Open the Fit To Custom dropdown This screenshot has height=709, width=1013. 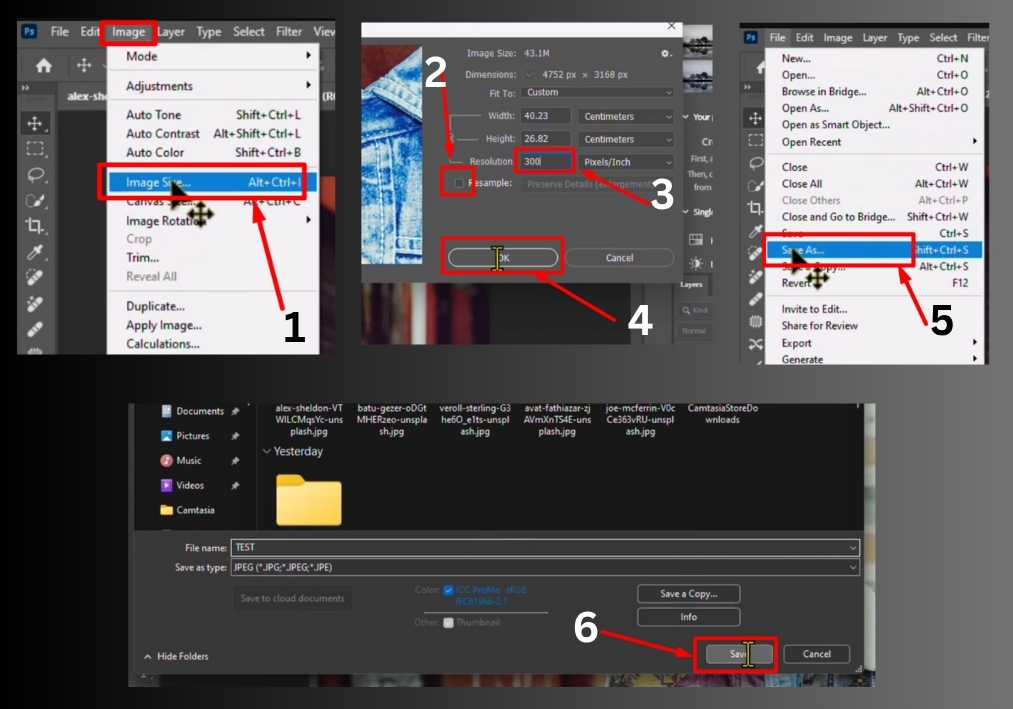(x=598, y=92)
